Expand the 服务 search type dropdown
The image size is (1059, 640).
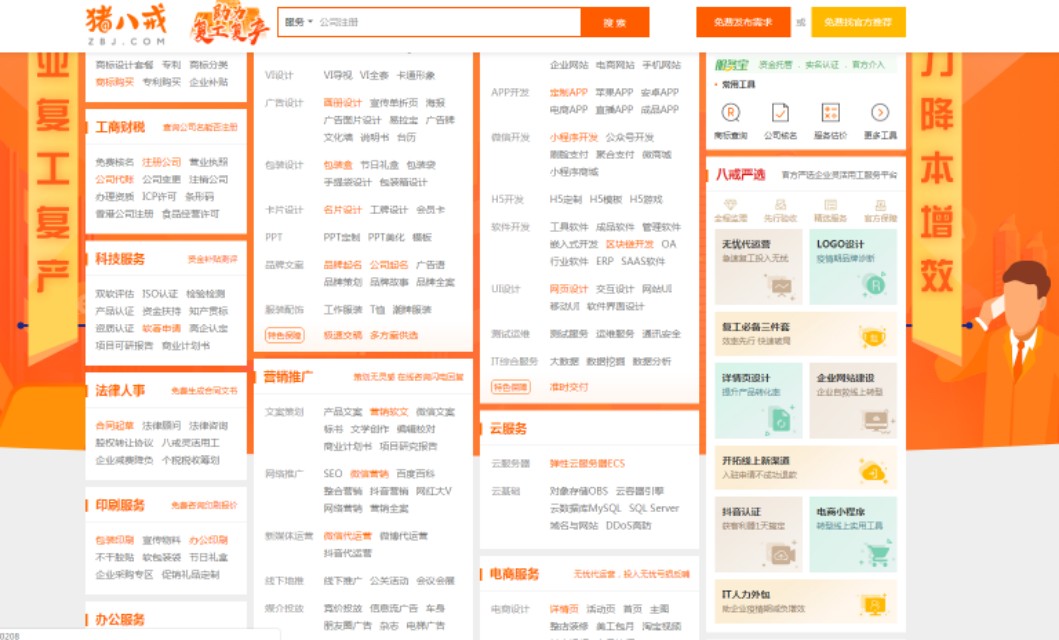[x=298, y=22]
